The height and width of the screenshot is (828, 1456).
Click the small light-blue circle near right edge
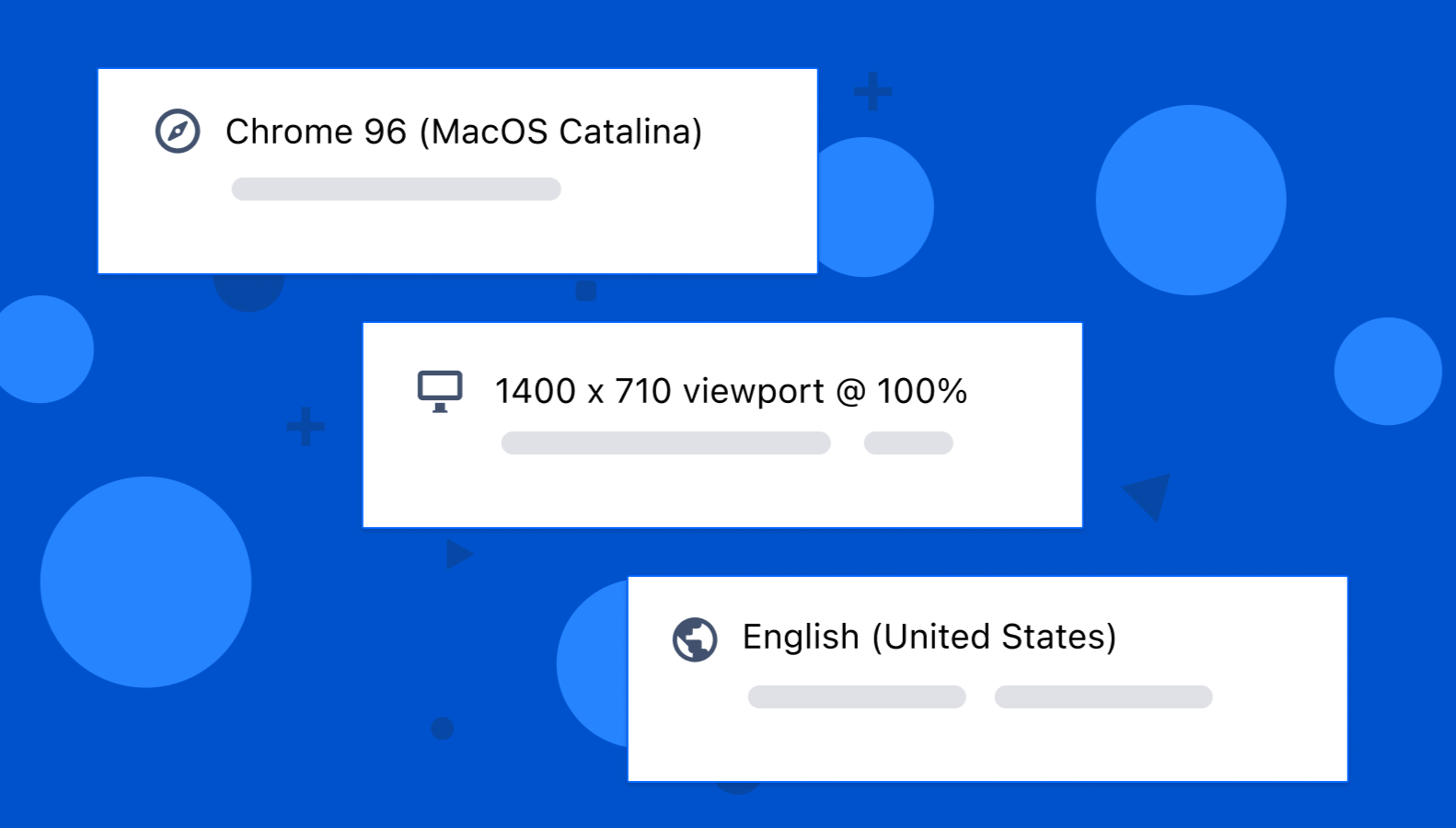click(x=1388, y=371)
